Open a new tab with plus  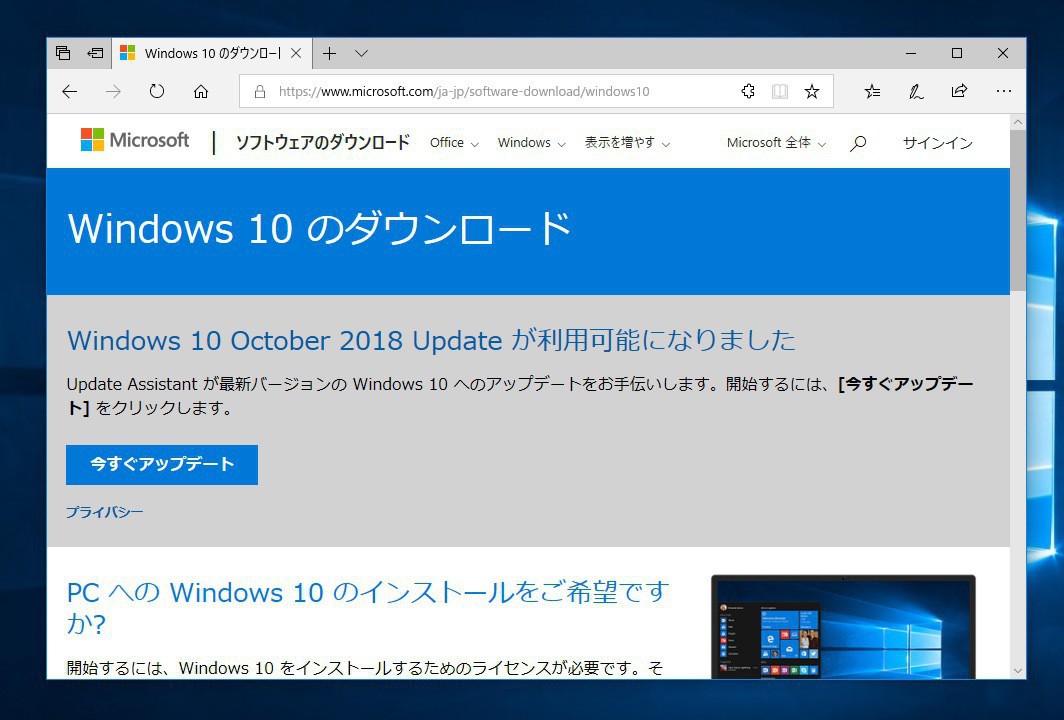[329, 53]
